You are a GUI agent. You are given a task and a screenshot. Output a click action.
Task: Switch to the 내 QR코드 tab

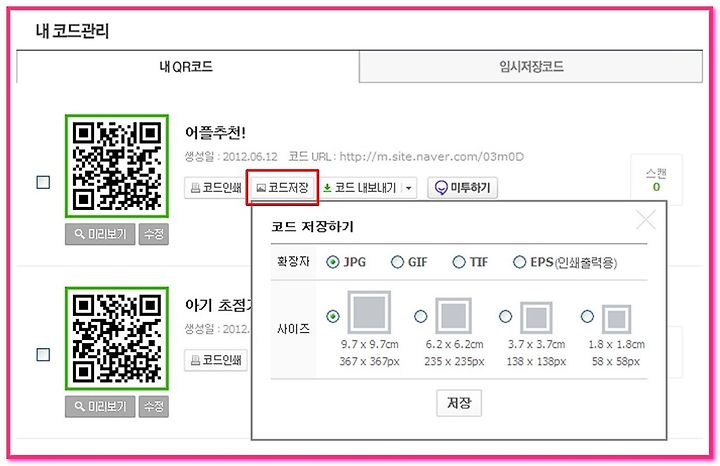(x=187, y=67)
